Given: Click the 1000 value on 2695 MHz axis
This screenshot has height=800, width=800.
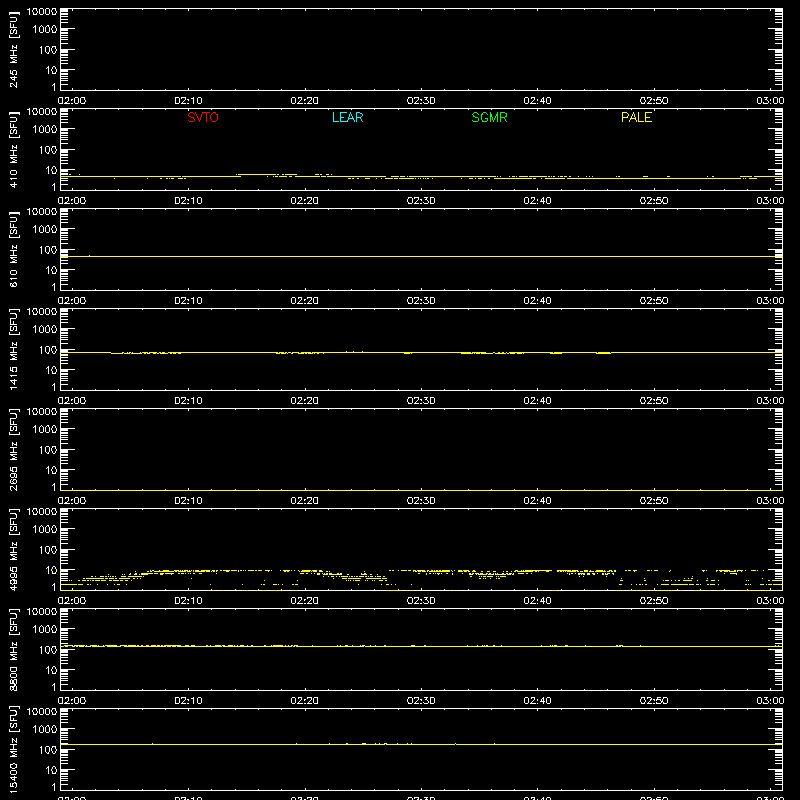Looking at the screenshot, I should (45, 430).
